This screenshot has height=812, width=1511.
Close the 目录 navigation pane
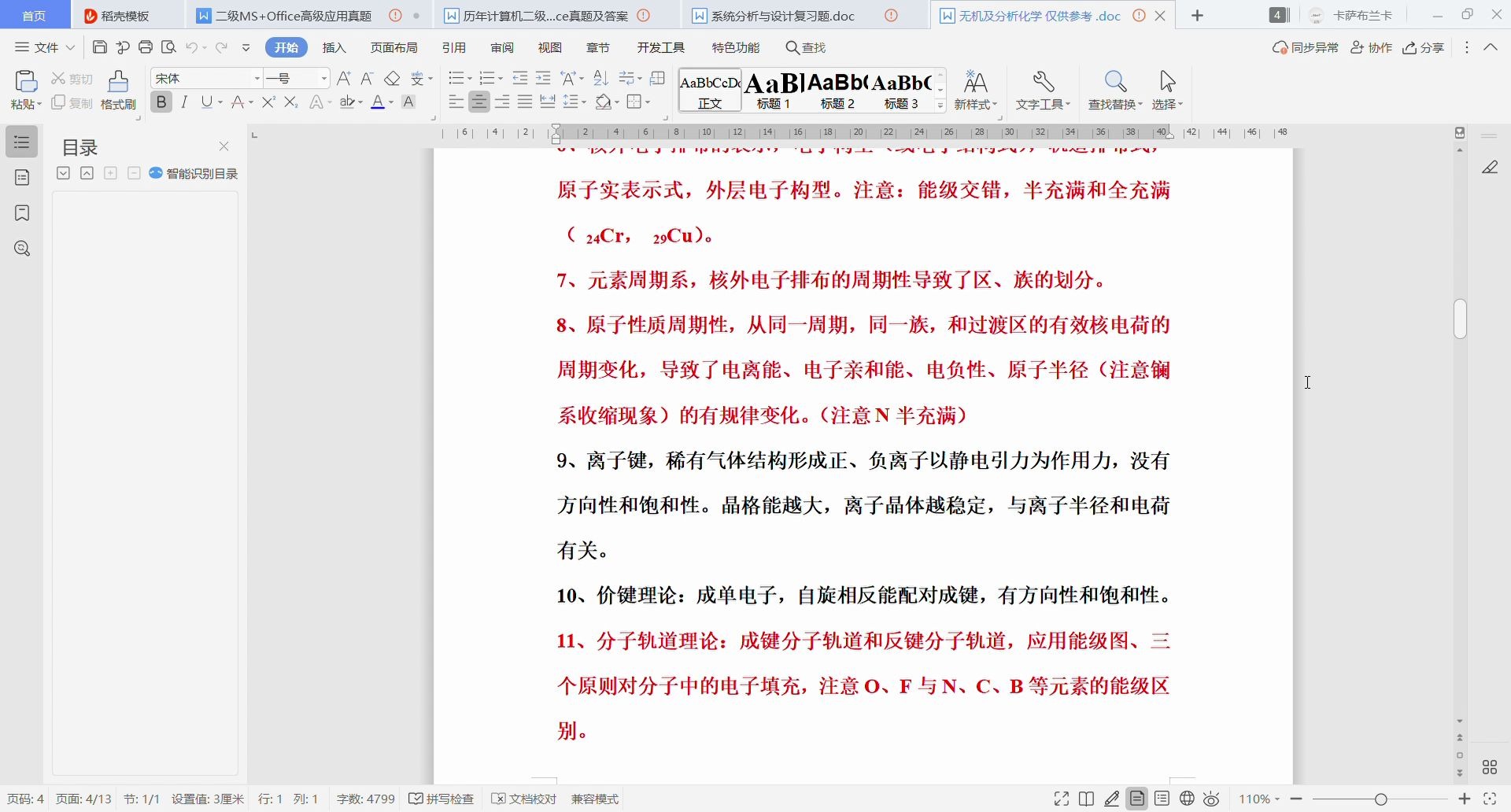(x=224, y=146)
